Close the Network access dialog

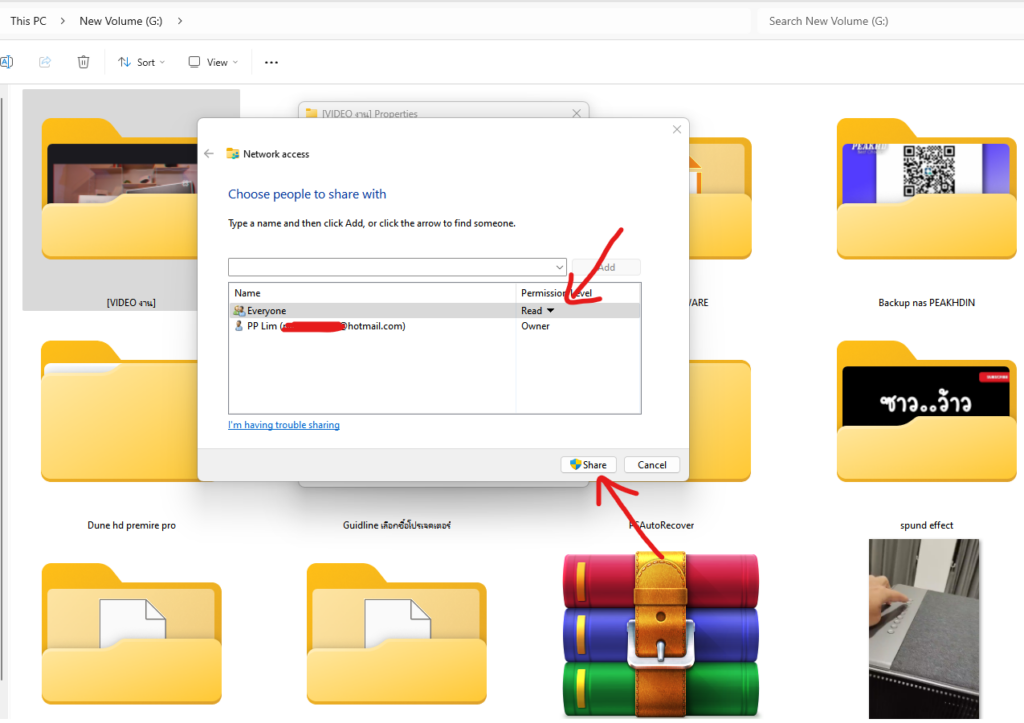click(x=677, y=129)
